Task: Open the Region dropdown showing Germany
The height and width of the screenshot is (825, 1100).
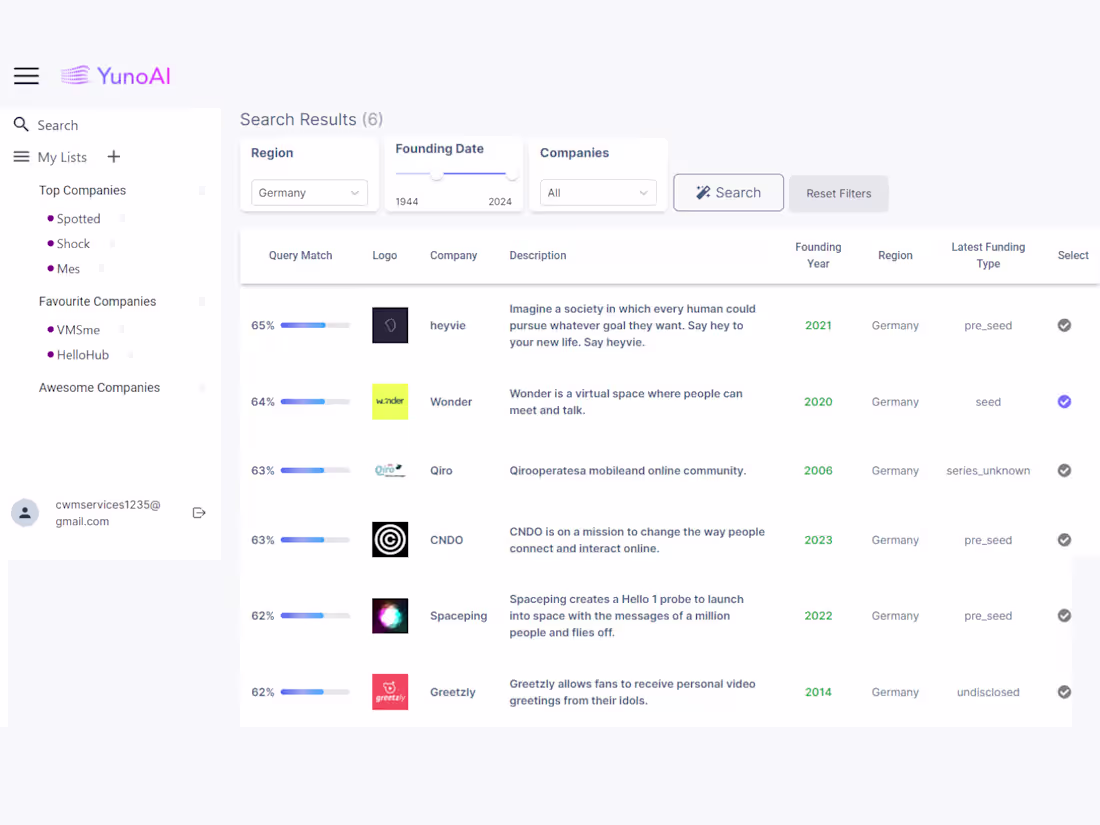Action: pyautogui.click(x=309, y=193)
